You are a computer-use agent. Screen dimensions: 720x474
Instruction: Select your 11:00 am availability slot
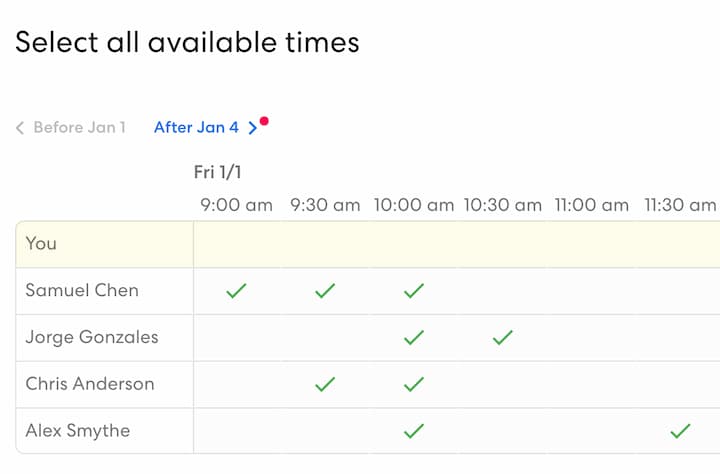[591, 244]
